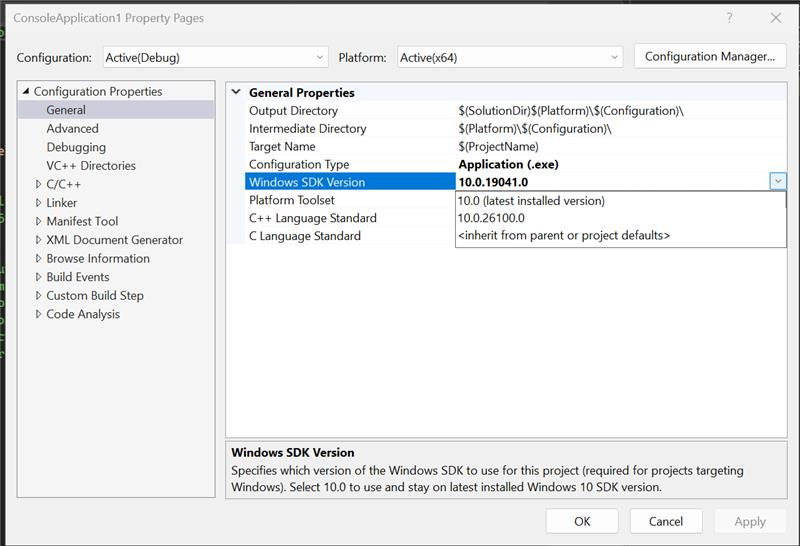Image resolution: width=800 pixels, height=546 pixels.
Task: Click the Cancel button
Action: 666,521
